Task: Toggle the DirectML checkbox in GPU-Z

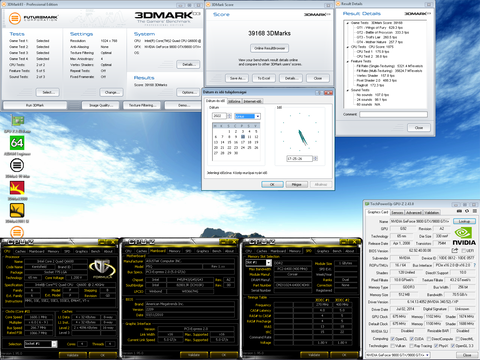Action: click(457, 339)
